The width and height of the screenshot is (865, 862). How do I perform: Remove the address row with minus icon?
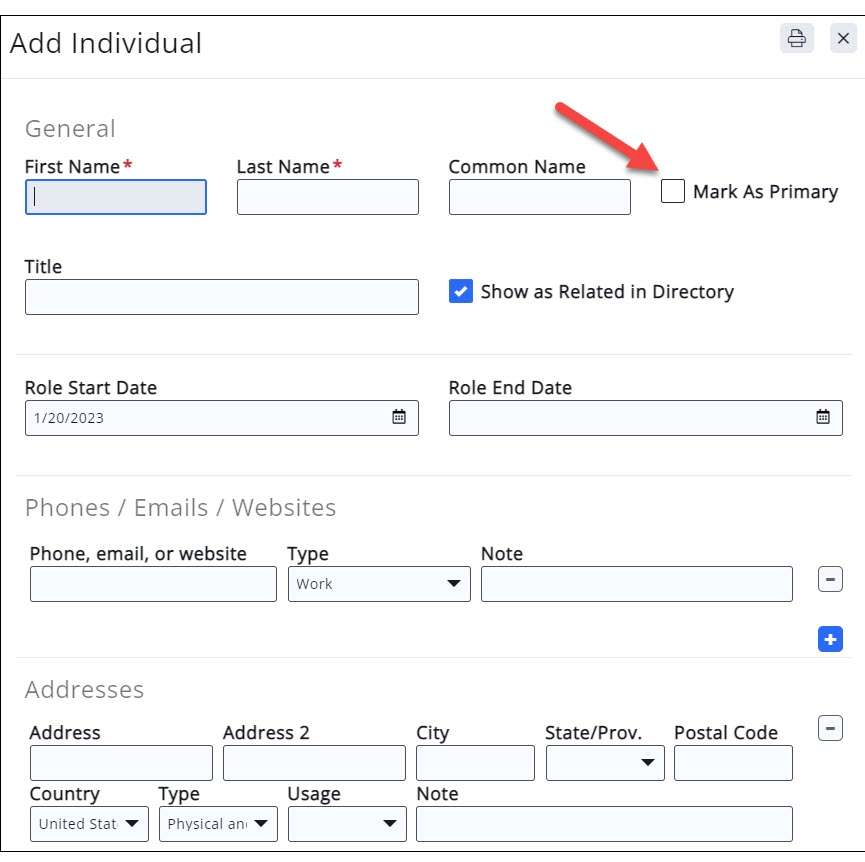click(830, 729)
